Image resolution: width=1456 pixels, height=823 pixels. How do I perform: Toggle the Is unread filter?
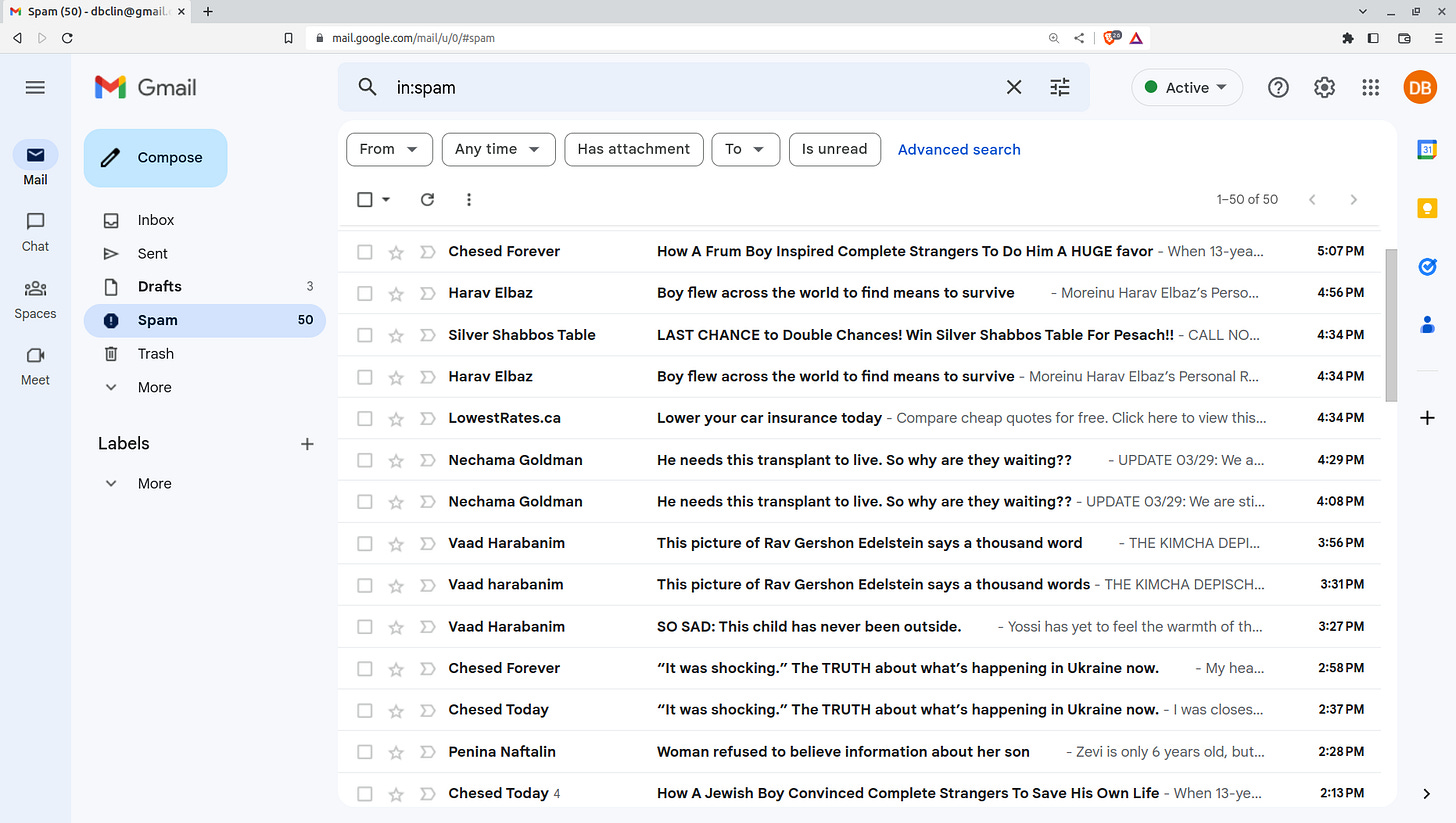835,149
